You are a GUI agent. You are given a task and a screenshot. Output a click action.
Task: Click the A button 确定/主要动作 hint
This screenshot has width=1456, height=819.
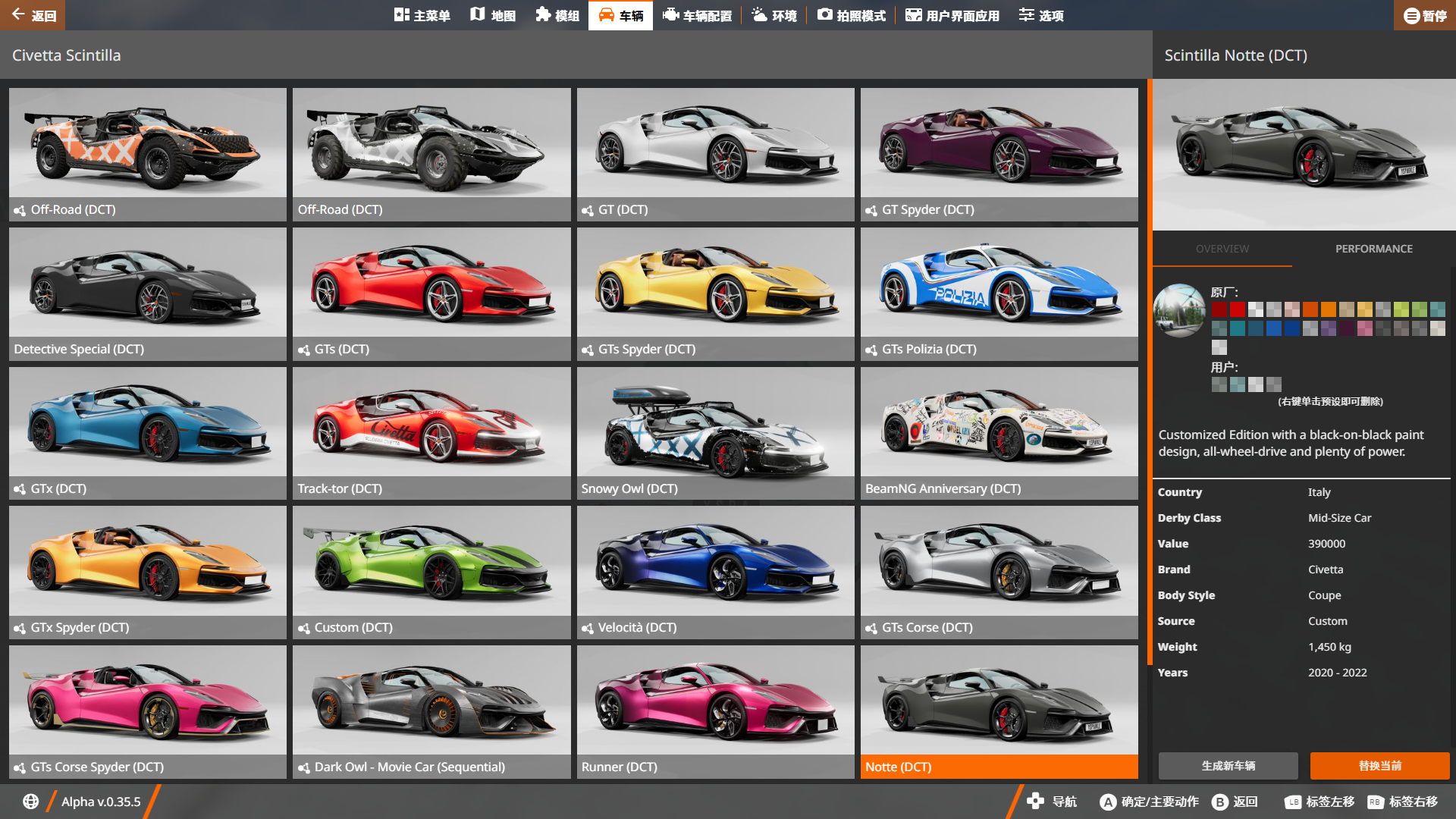click(x=1108, y=802)
